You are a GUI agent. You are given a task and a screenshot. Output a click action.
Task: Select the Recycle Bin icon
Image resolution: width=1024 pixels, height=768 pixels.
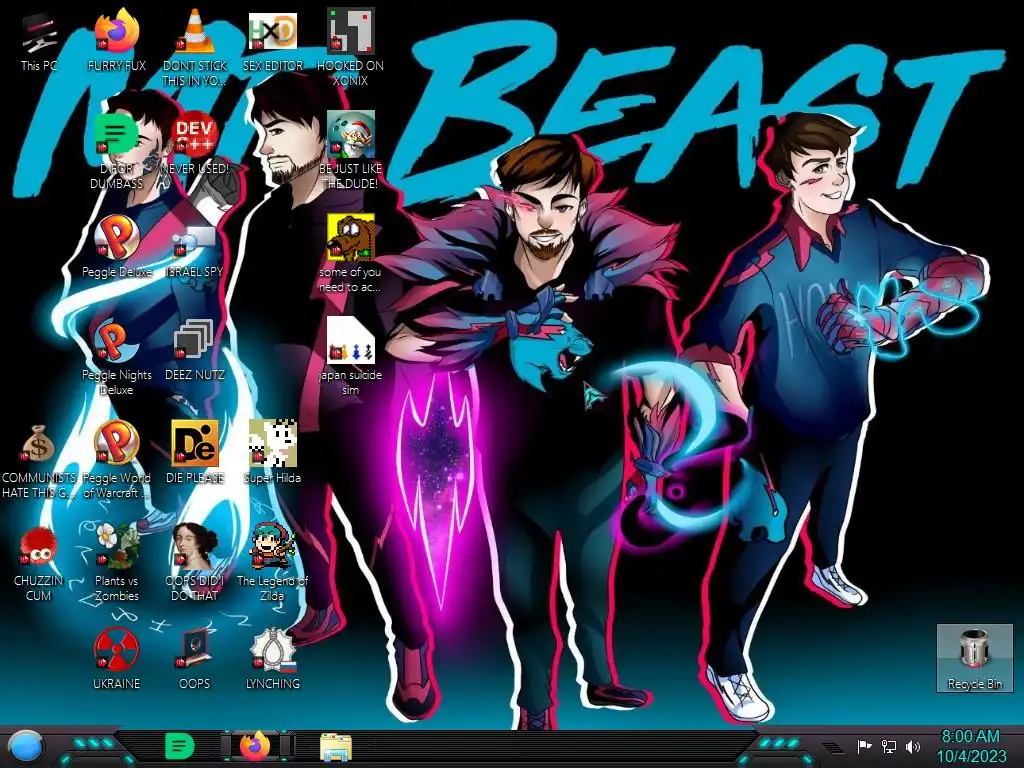coord(974,658)
